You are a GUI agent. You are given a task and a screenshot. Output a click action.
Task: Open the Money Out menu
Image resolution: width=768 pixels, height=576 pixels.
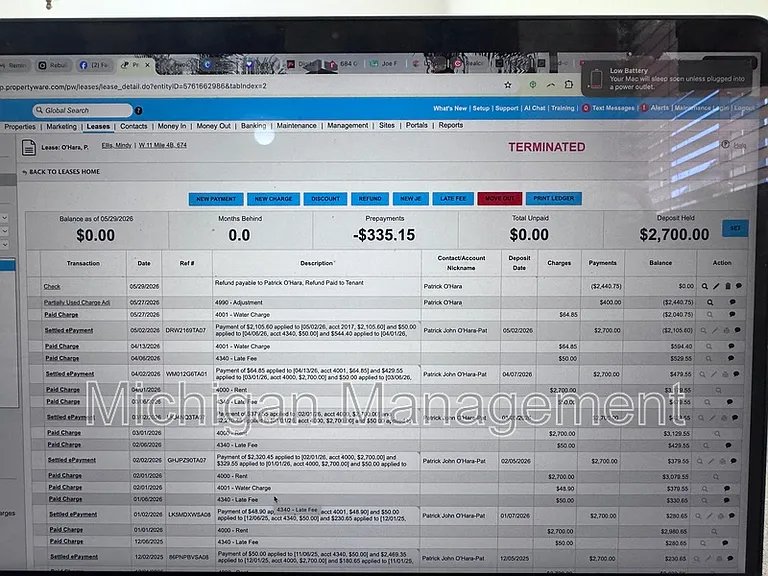214,126
